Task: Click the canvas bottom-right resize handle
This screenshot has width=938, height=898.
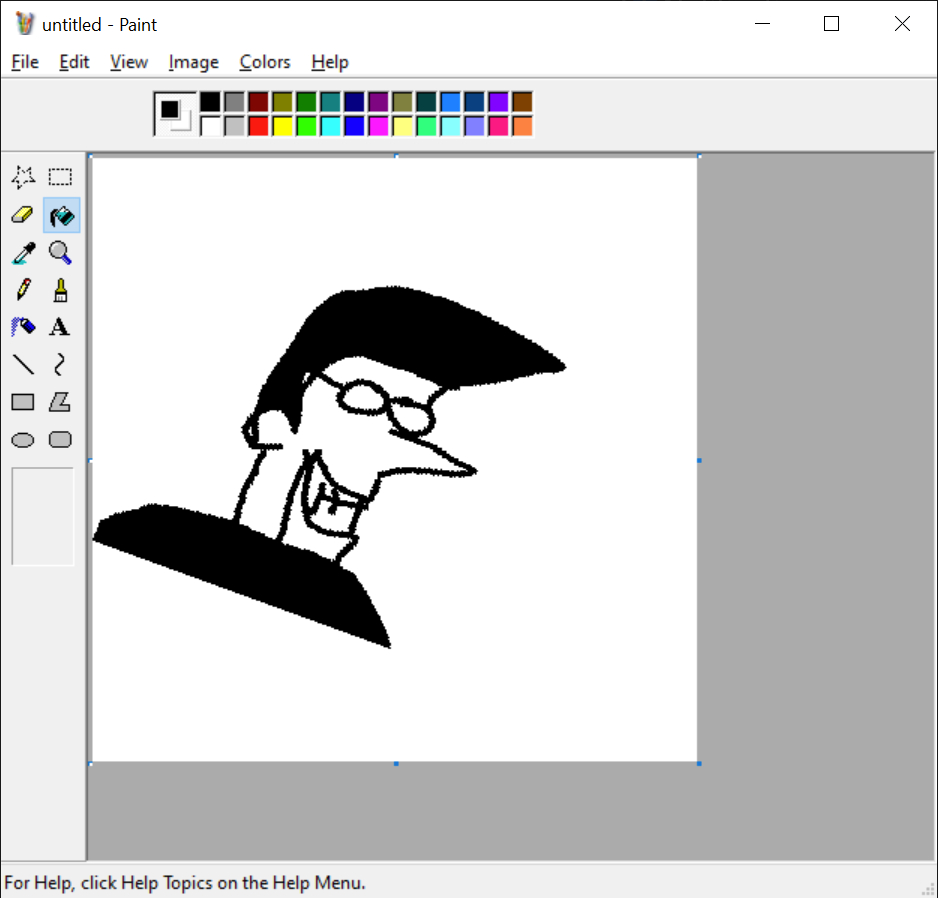Action: tap(698, 763)
